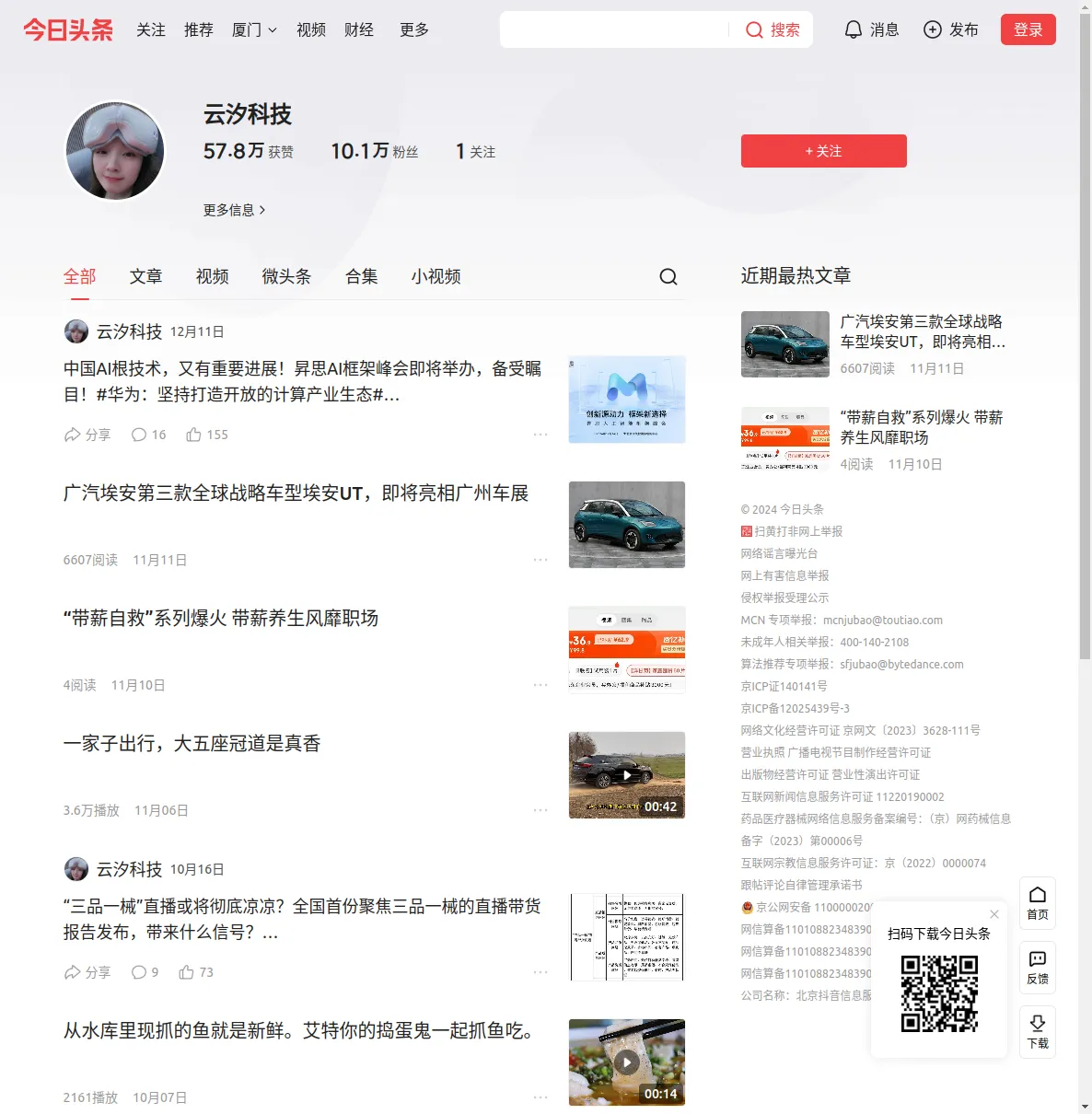
Task: Open more options for 带薪自救 article
Action: [540, 685]
